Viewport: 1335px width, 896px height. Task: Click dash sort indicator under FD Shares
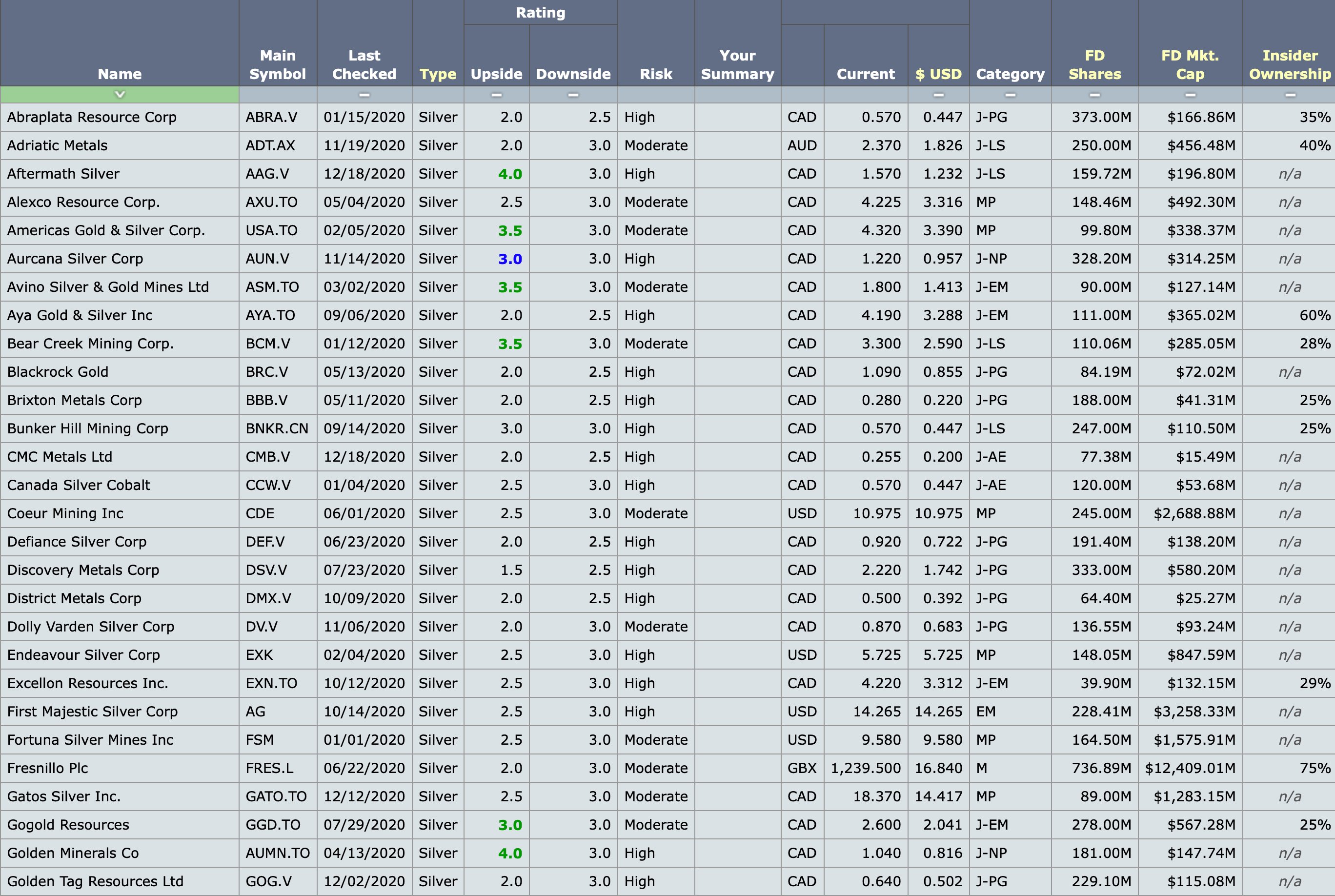point(1094,95)
